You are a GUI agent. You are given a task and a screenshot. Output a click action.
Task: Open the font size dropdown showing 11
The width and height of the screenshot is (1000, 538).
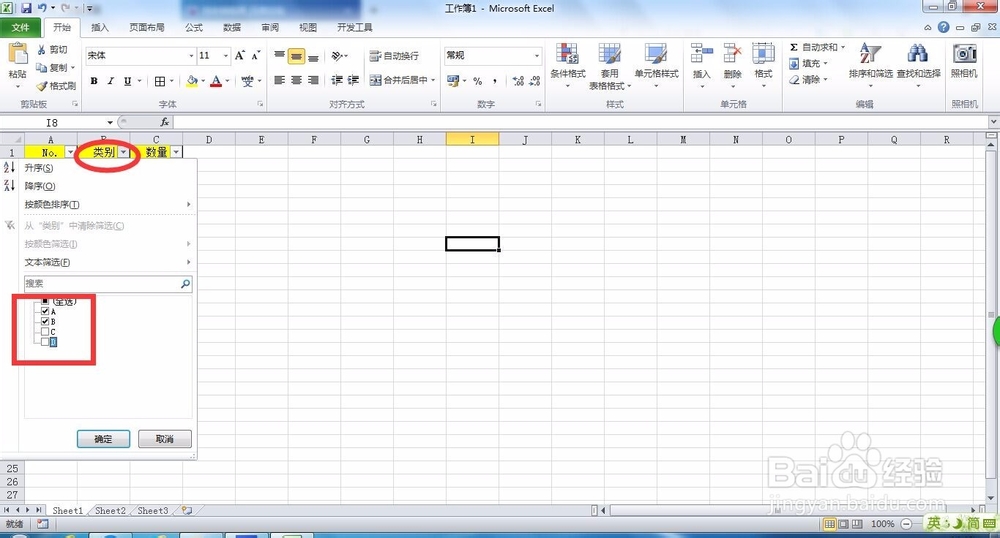click(x=226, y=56)
